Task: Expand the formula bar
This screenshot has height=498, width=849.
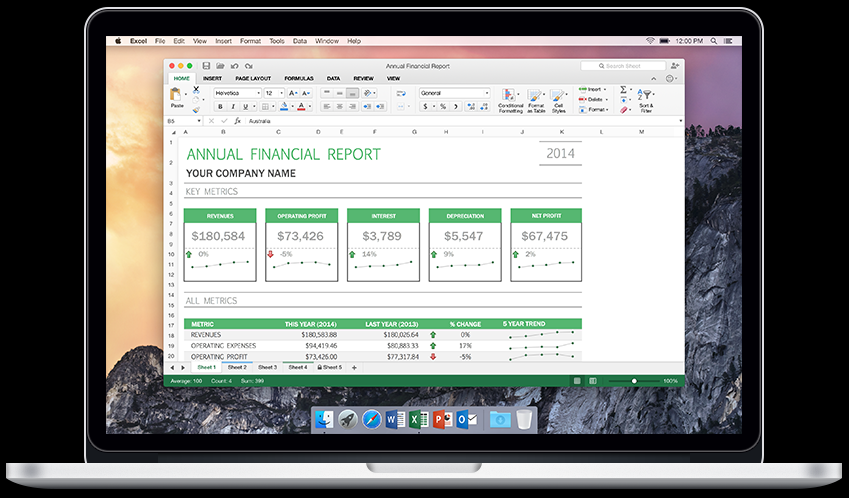Action: [681, 121]
